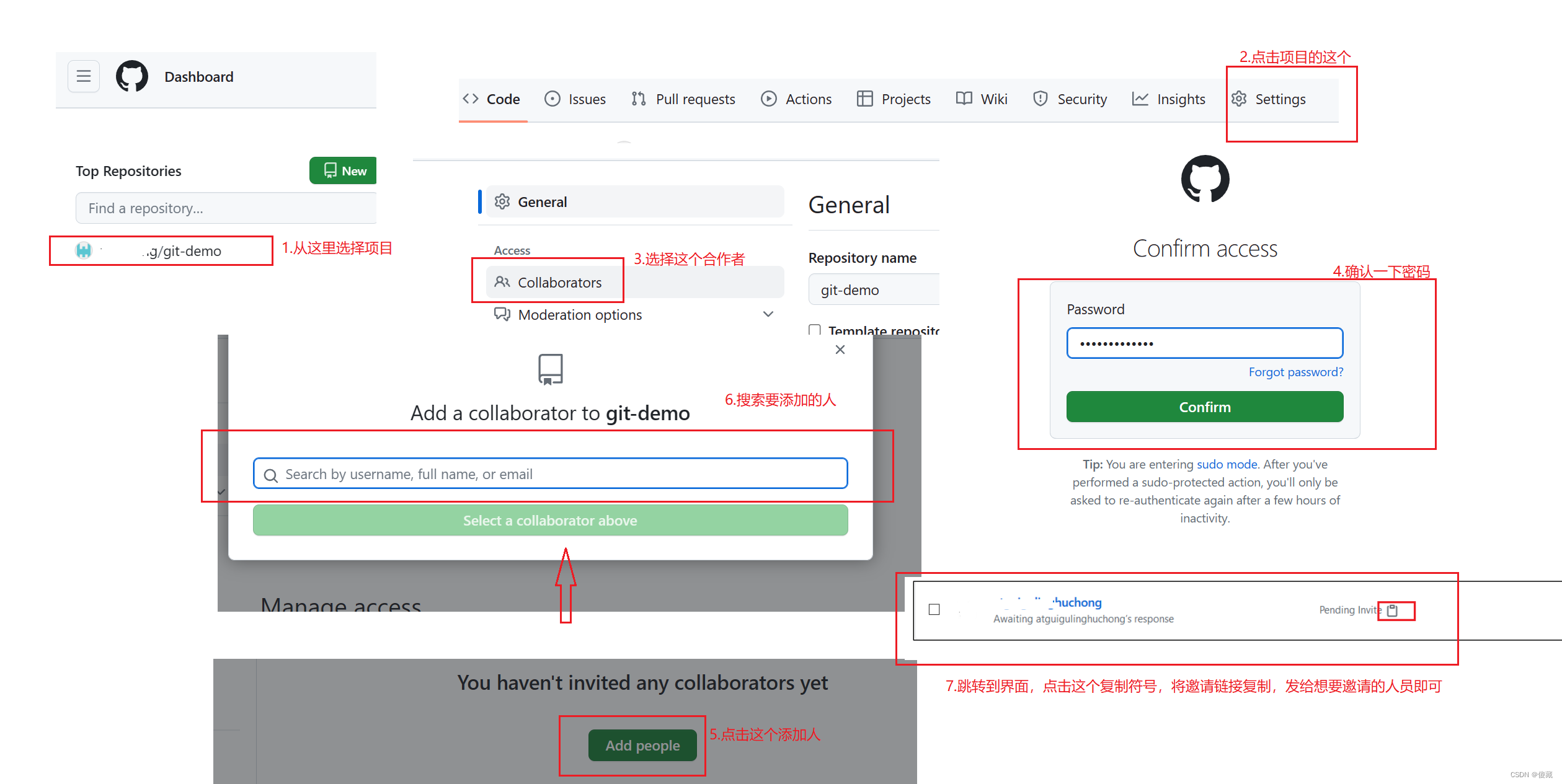The image size is (1562, 784).
Task: Click the Actions play icon
Action: pyautogui.click(x=768, y=99)
